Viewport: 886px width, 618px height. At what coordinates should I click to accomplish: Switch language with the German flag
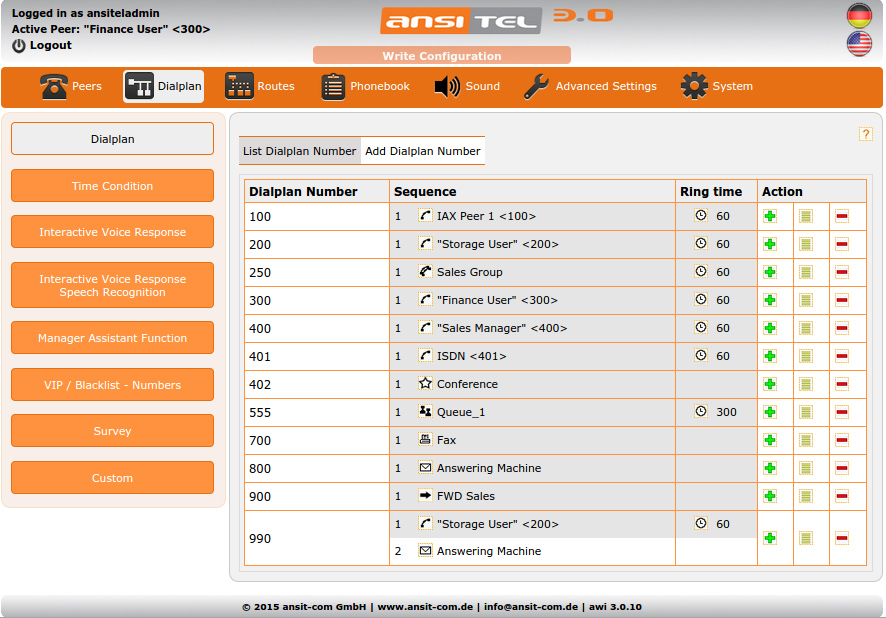coord(858,16)
